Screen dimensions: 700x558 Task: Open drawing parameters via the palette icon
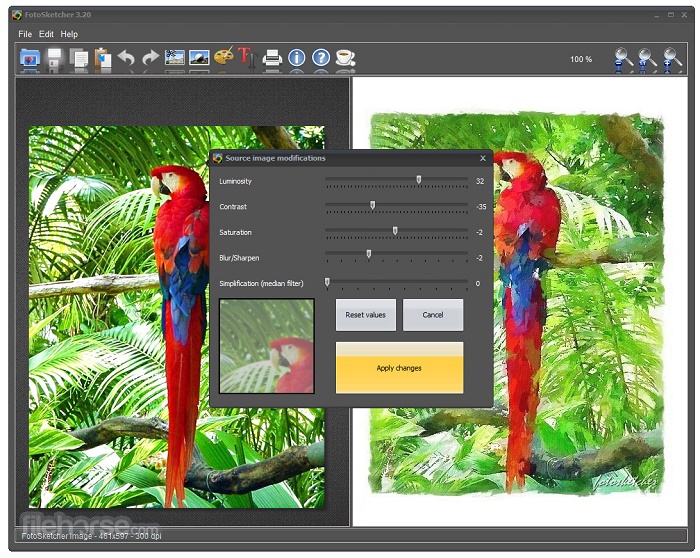223,58
